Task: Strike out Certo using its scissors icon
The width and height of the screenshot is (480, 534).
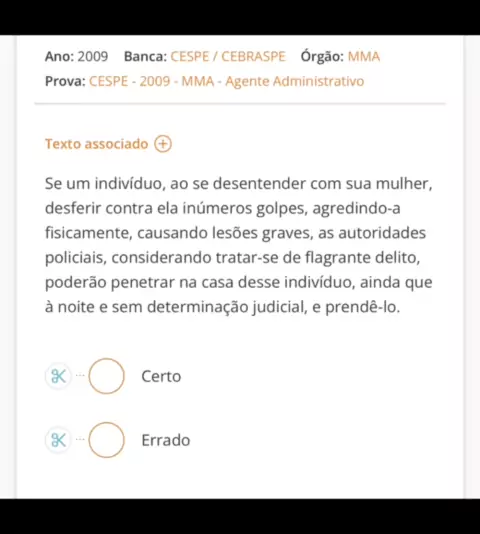Action: tap(59, 376)
